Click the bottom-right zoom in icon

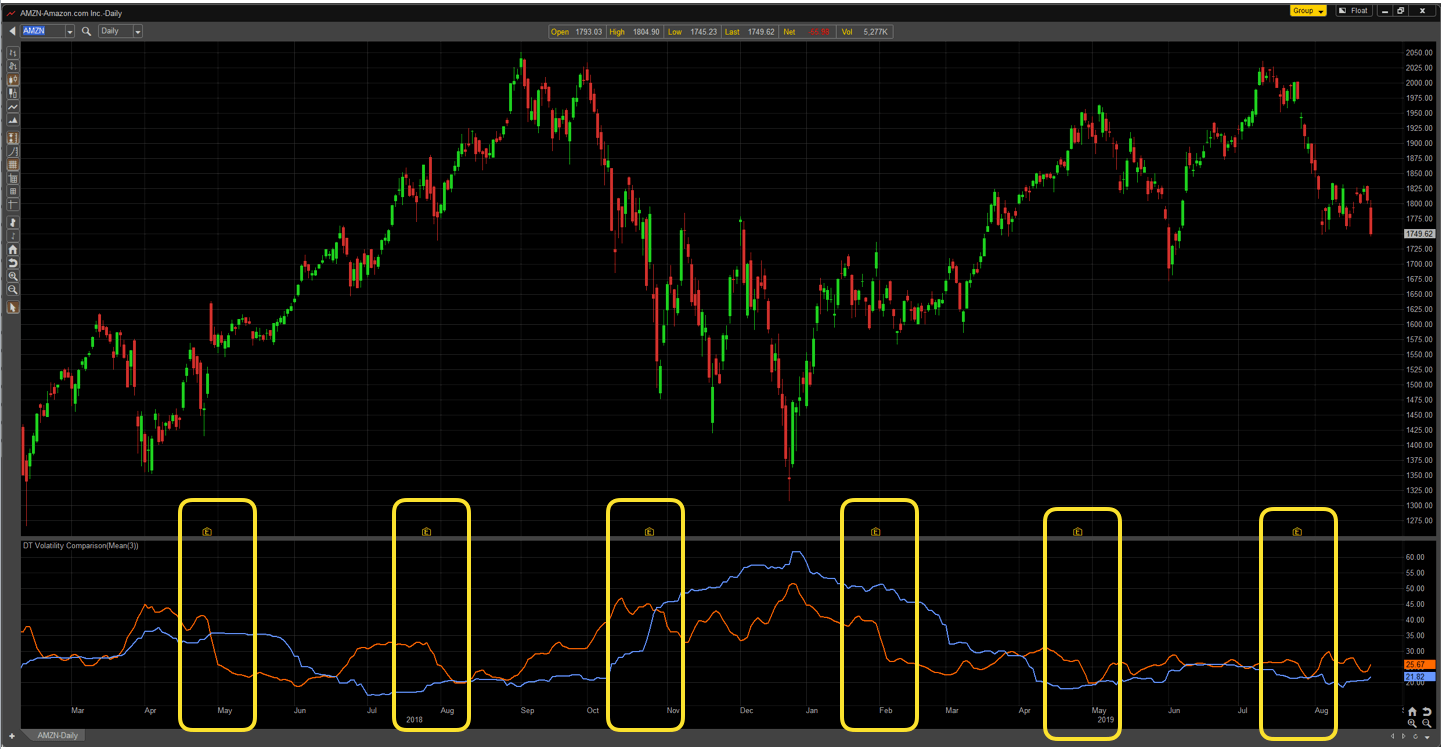pos(1412,722)
